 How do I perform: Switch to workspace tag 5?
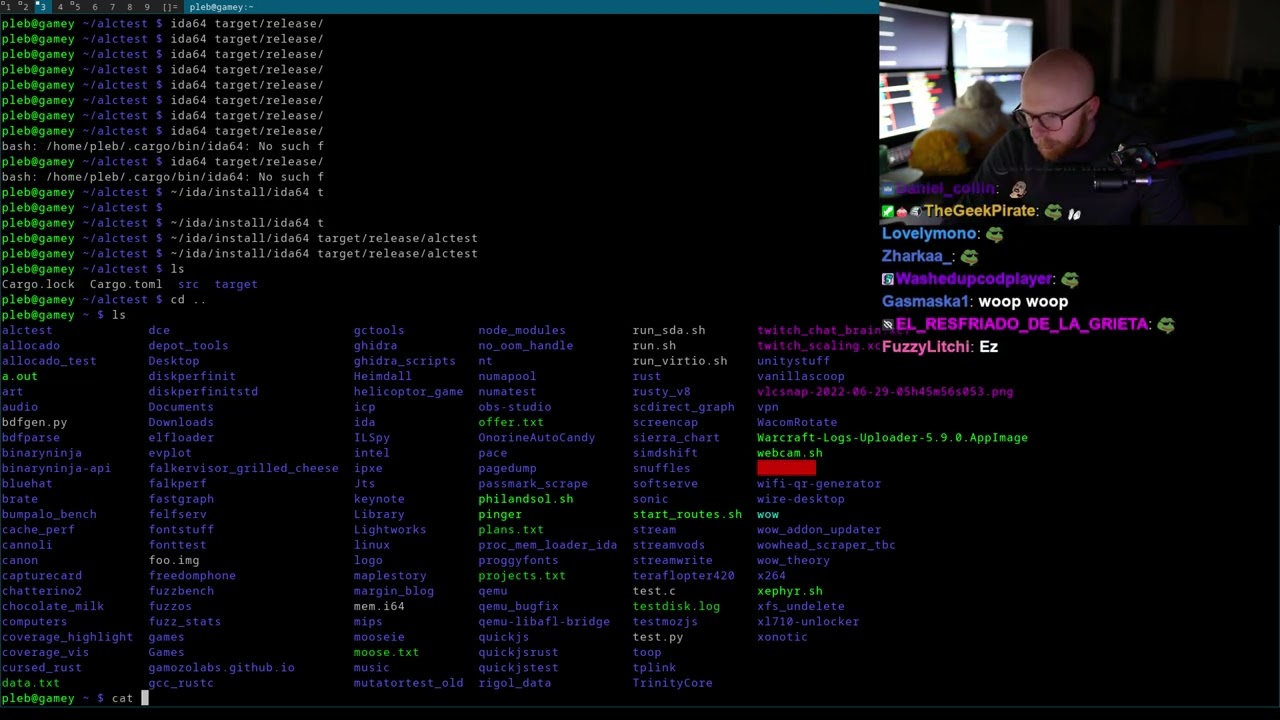pyautogui.click(x=77, y=7)
